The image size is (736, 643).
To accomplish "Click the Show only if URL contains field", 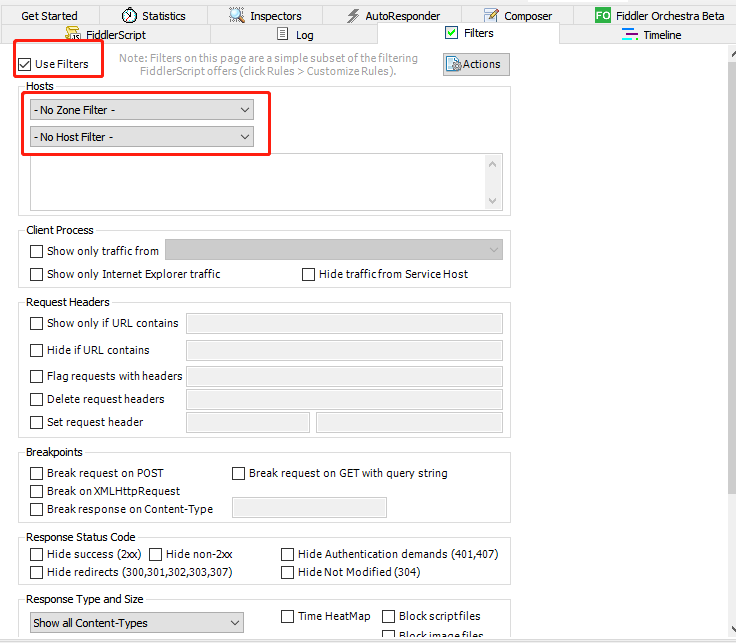I will tap(344, 323).
